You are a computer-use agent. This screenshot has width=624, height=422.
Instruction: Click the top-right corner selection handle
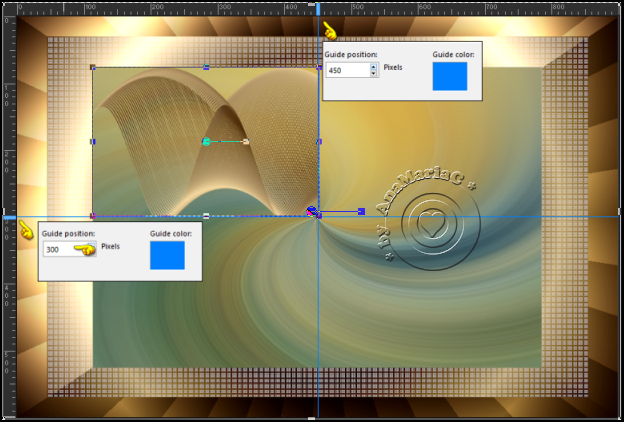click(319, 67)
